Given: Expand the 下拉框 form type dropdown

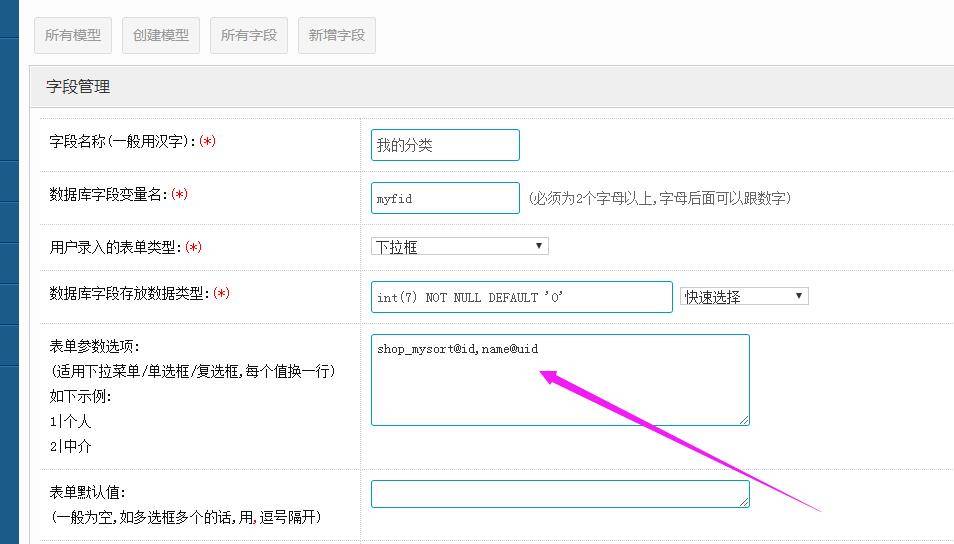Looking at the screenshot, I should coord(459,246).
